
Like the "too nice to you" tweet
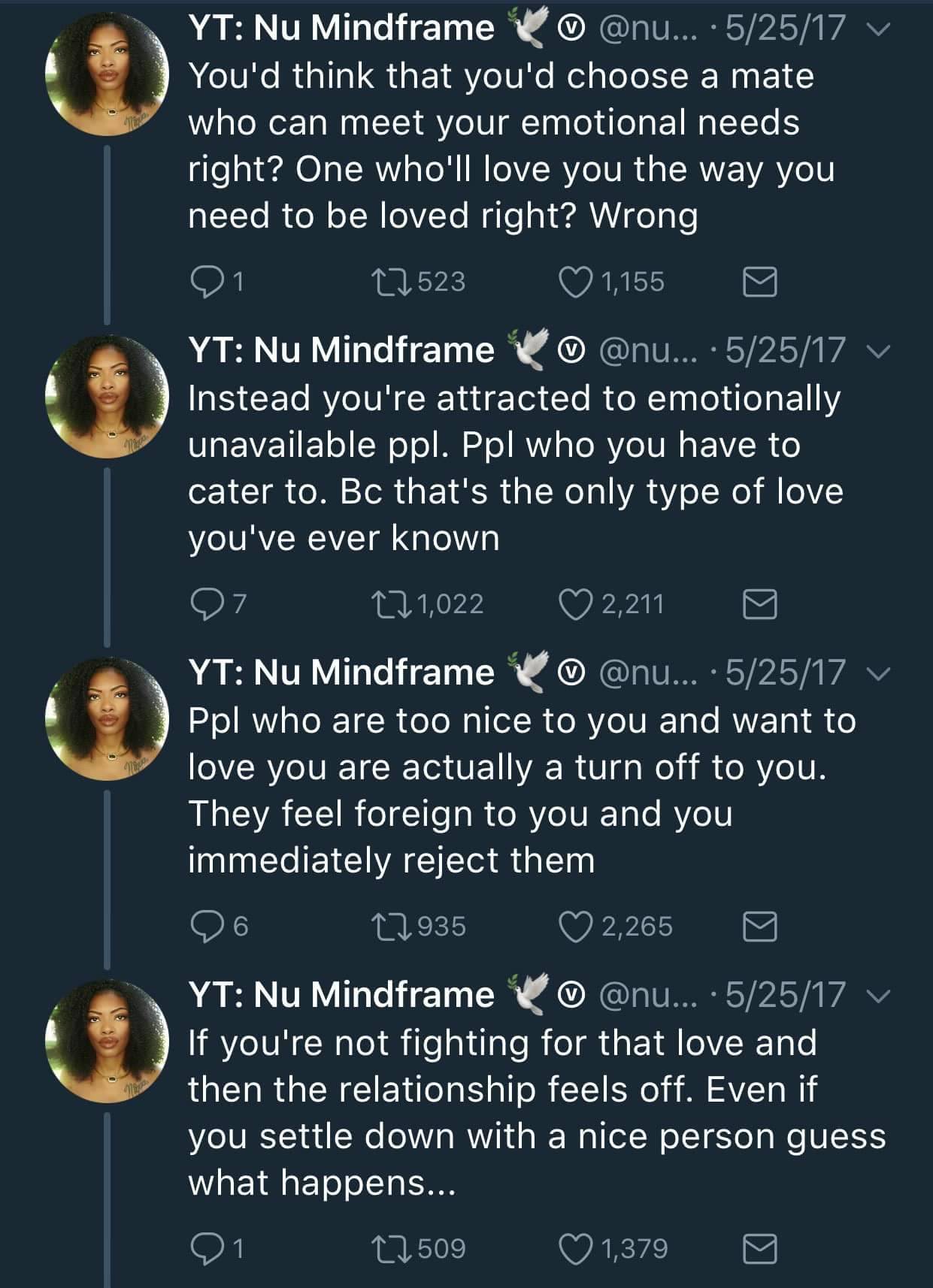coord(576,927)
